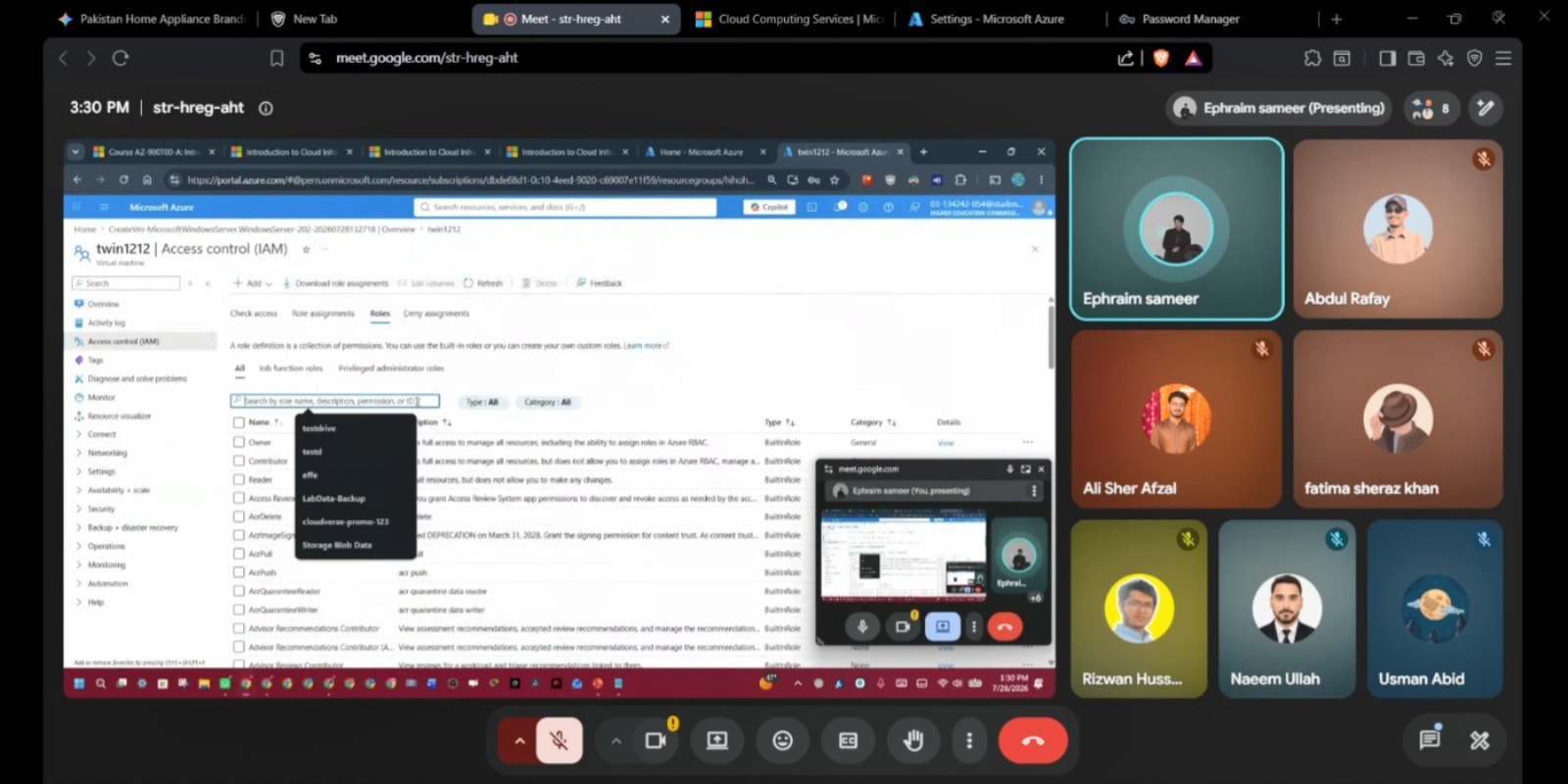This screenshot has width=1568, height=784.
Task: Follow the Learn more link
Action: pos(646,345)
